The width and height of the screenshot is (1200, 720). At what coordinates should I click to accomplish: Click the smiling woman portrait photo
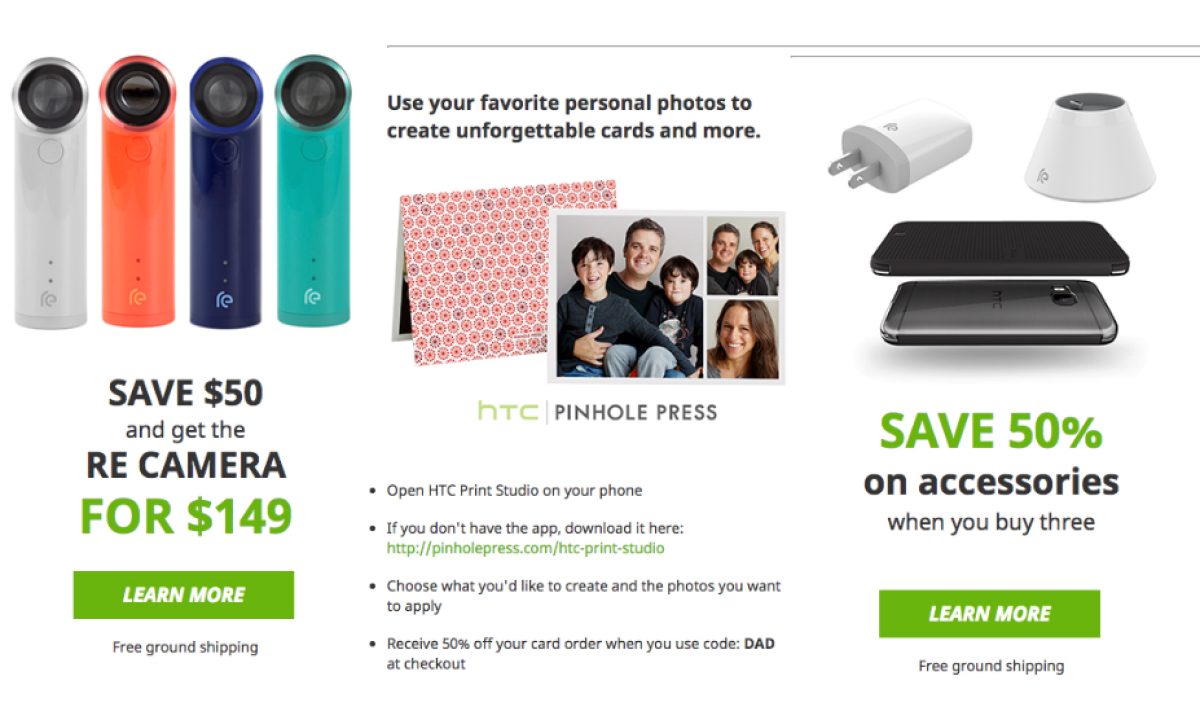point(742,338)
